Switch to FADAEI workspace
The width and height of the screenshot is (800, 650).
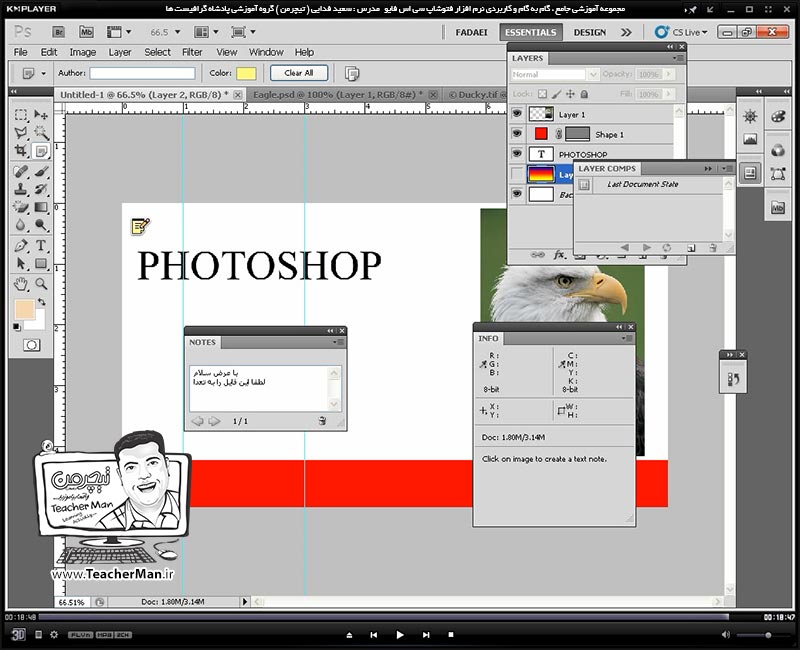click(x=471, y=32)
